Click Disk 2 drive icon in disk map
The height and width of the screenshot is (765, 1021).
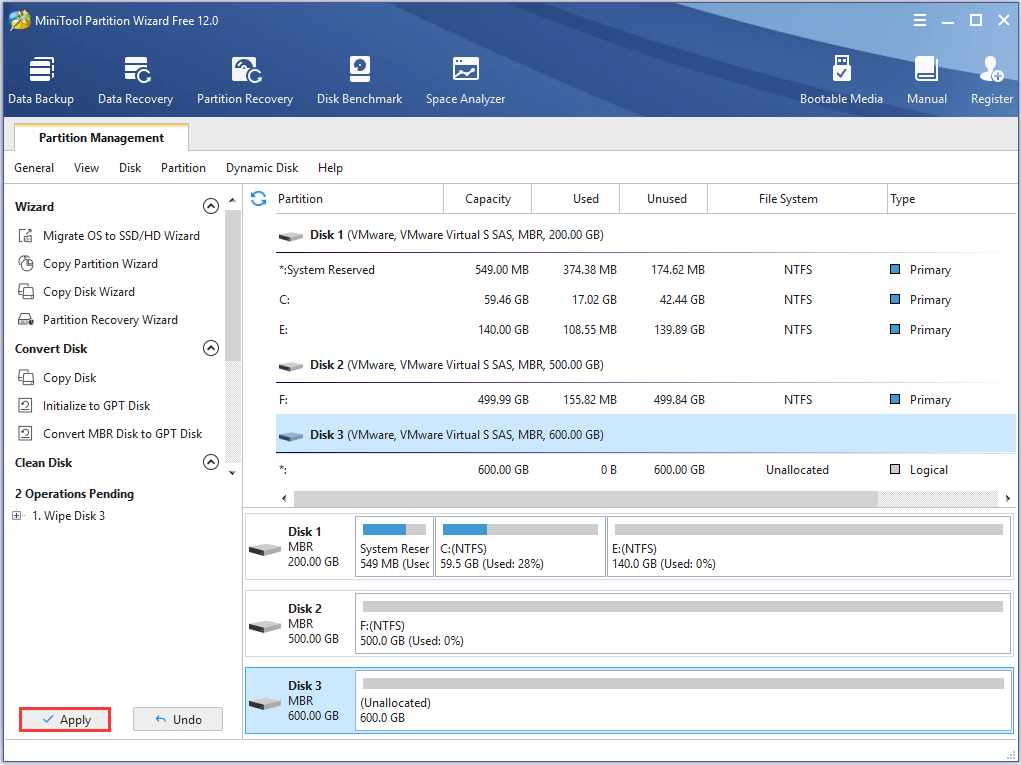click(264, 626)
